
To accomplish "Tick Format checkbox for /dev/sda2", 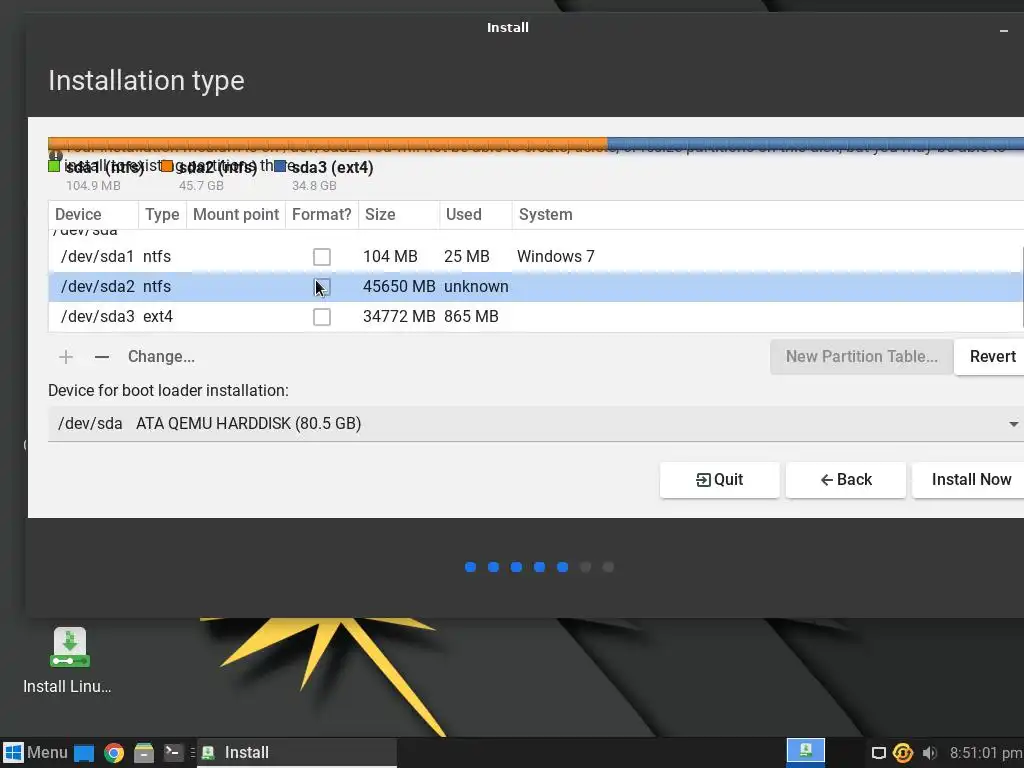I will click(x=321, y=287).
